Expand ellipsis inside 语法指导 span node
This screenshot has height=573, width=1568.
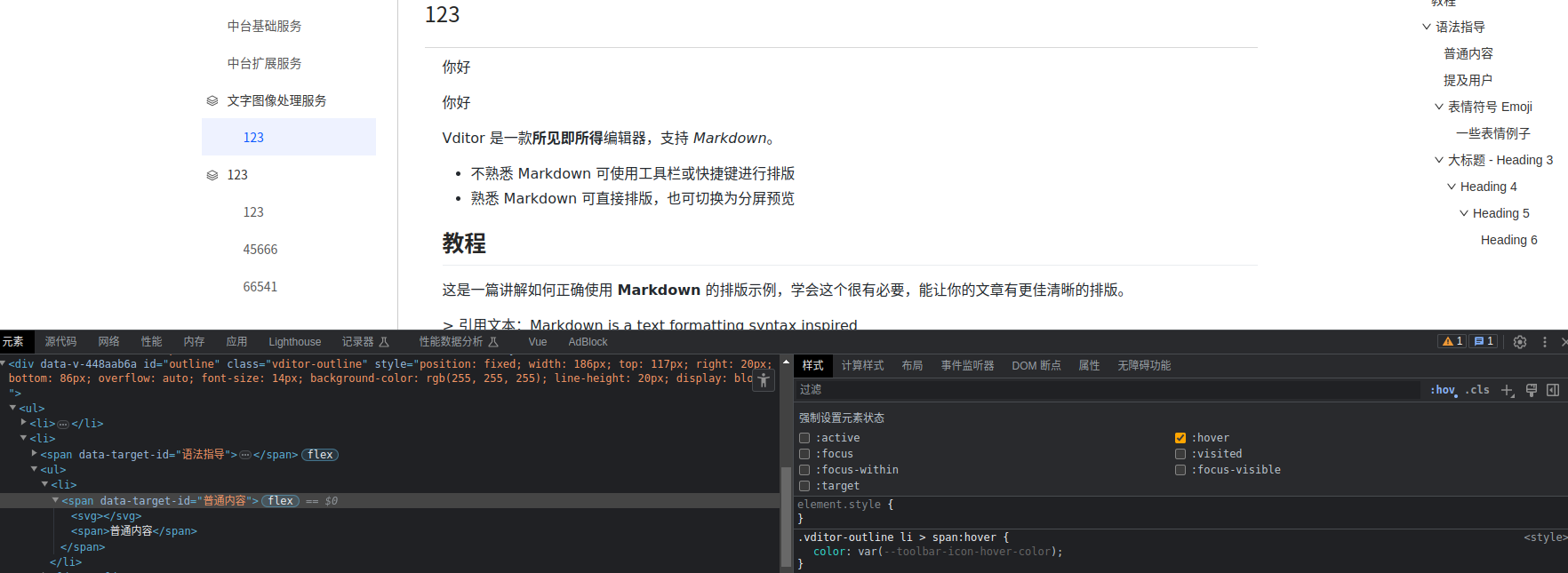pyautogui.click(x=245, y=455)
